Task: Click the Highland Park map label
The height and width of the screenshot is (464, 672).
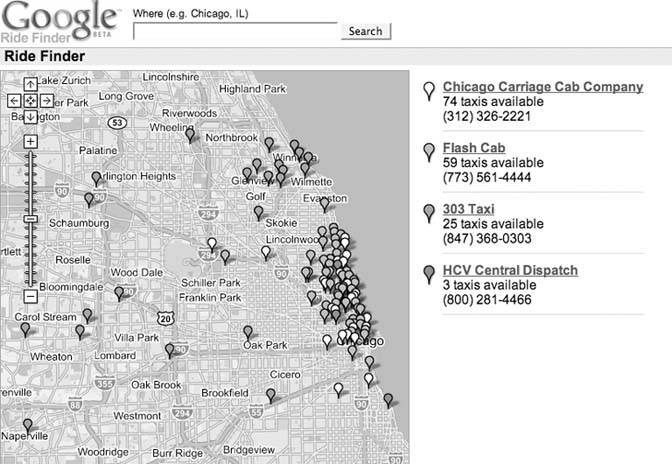Action: pyautogui.click(x=252, y=89)
